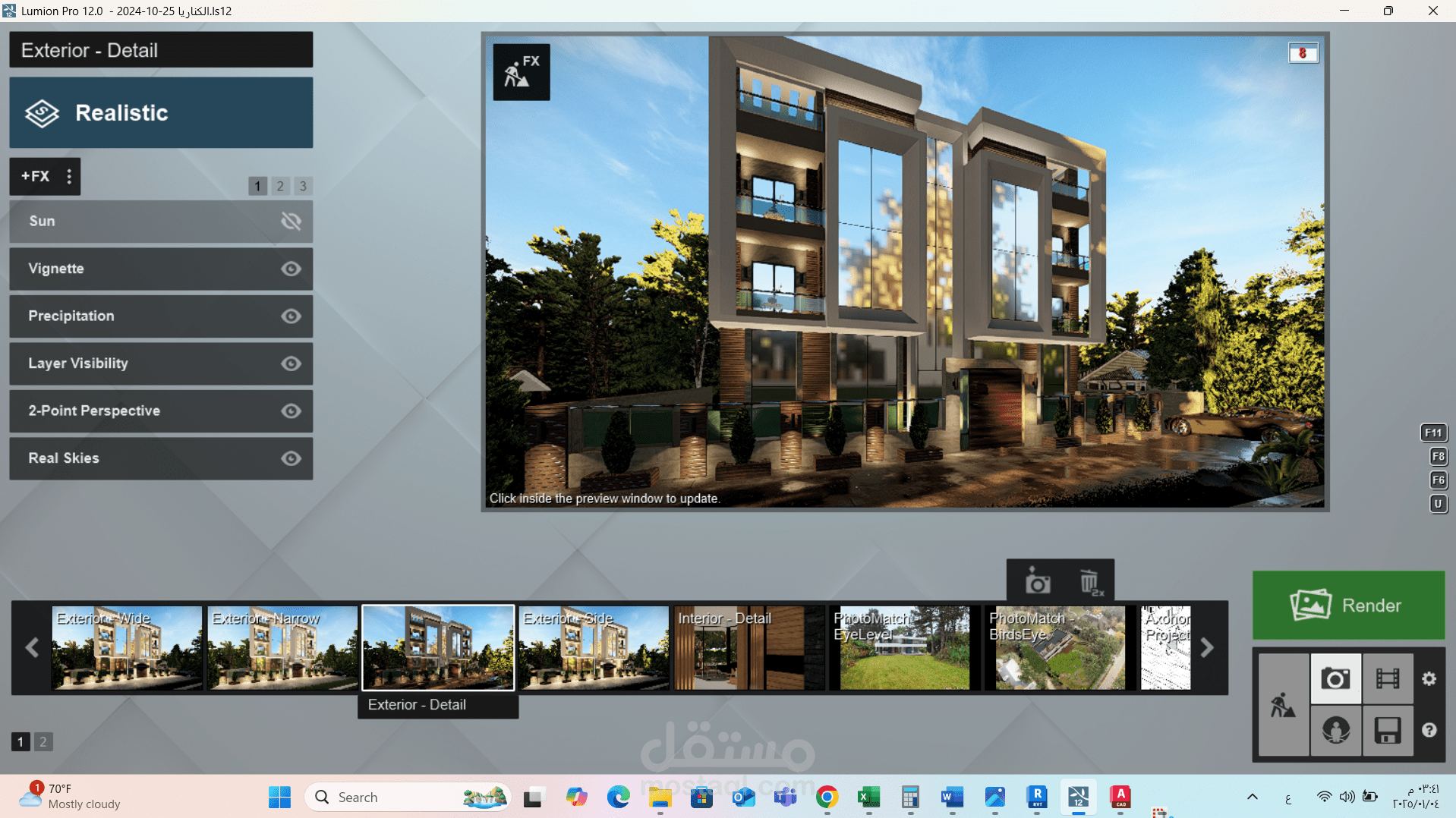Select the PhotoMatch BirdsEye thumbnail
Image resolution: width=1456 pixels, height=818 pixels.
click(x=1060, y=647)
